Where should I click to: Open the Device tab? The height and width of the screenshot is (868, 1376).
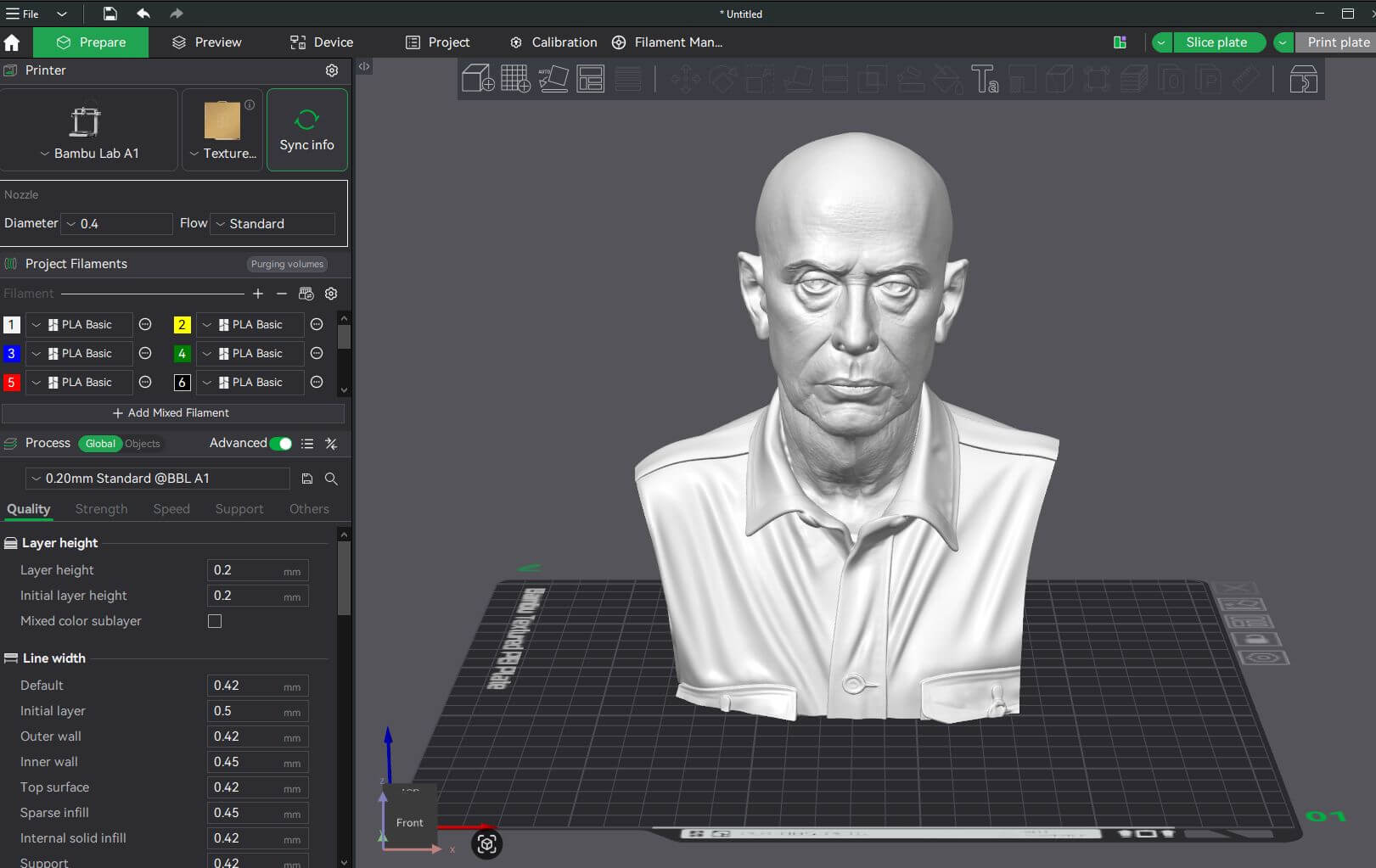(322, 42)
